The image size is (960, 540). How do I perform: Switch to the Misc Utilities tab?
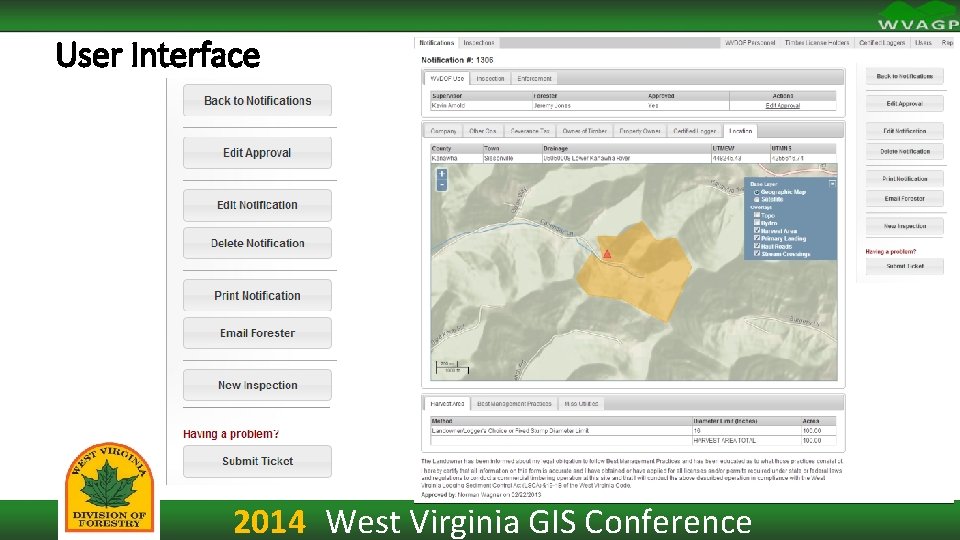[581, 403]
